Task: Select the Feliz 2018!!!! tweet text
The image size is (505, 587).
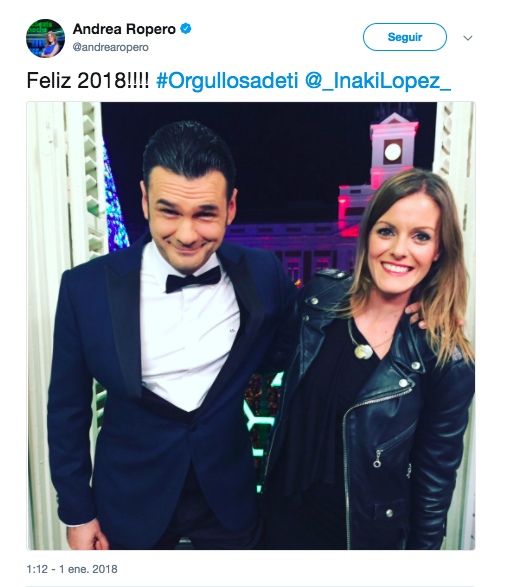Action: [88, 80]
